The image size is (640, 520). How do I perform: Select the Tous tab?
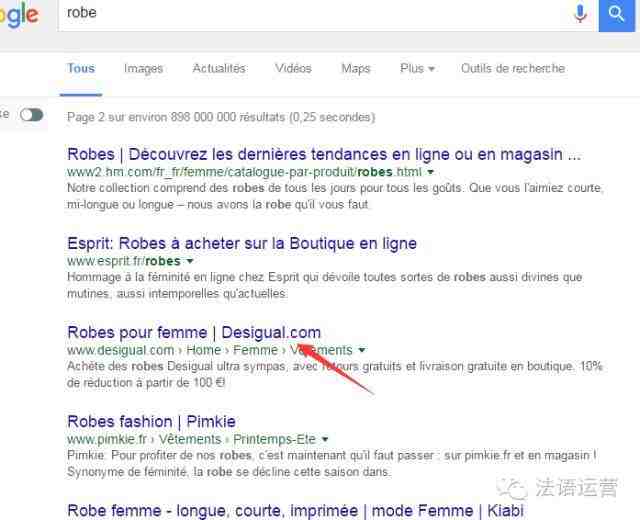click(81, 69)
